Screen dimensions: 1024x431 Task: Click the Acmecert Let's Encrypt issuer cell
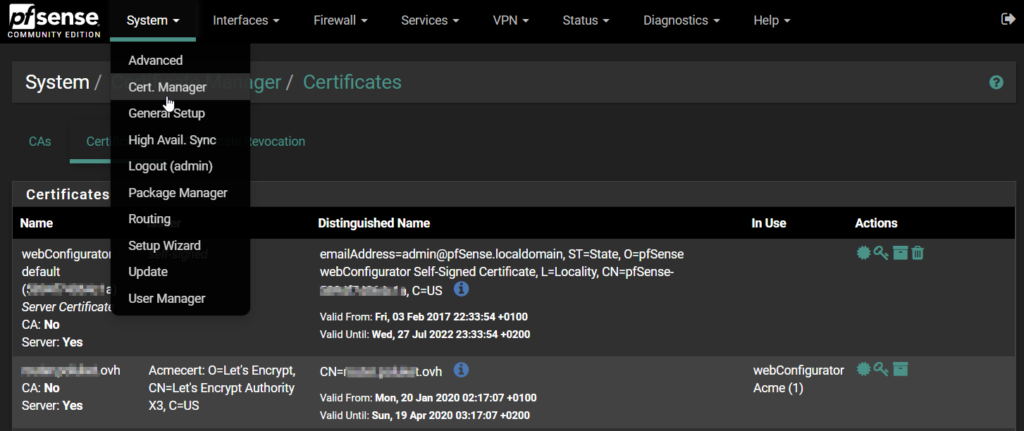[223, 388]
